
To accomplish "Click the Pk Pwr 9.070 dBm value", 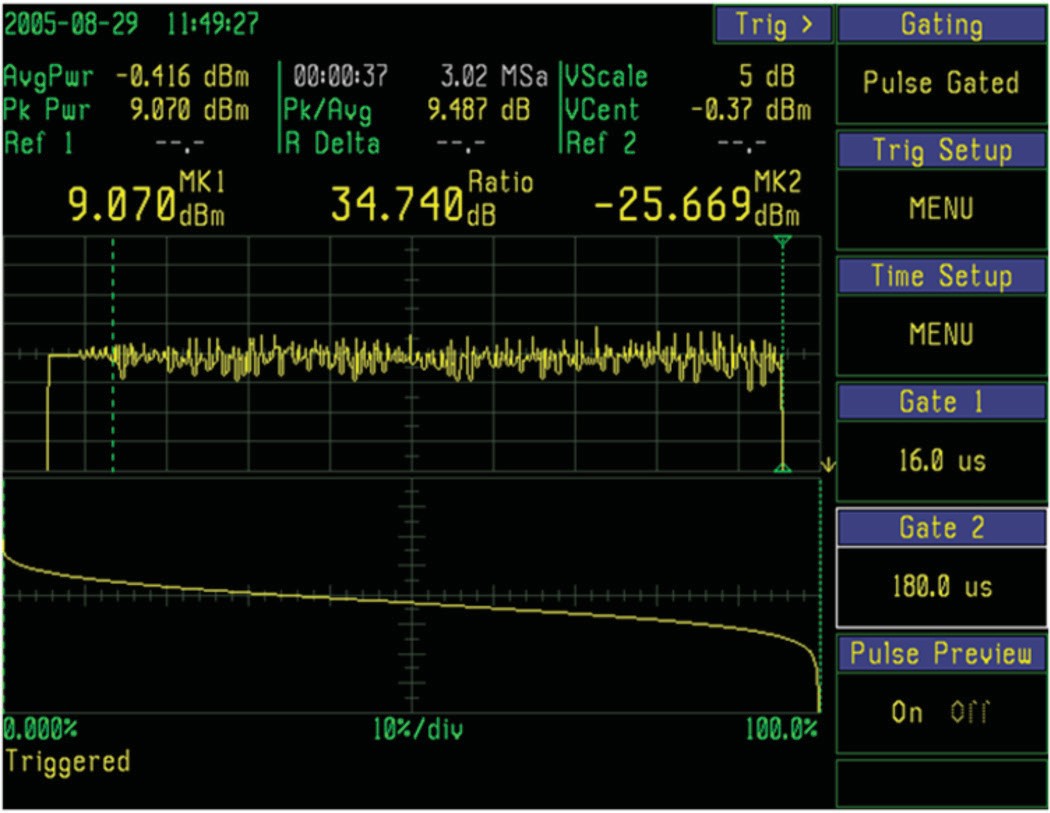I will (x=190, y=110).
